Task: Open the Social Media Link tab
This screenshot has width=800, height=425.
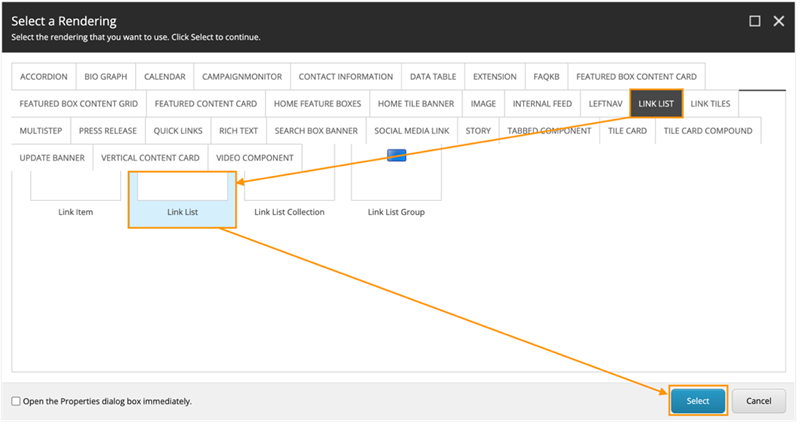Action: (412, 131)
